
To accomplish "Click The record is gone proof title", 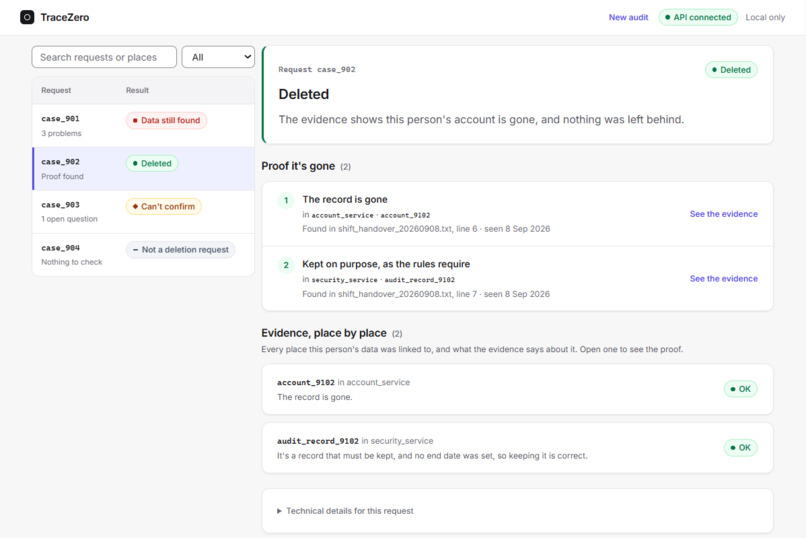I will click(x=345, y=199).
